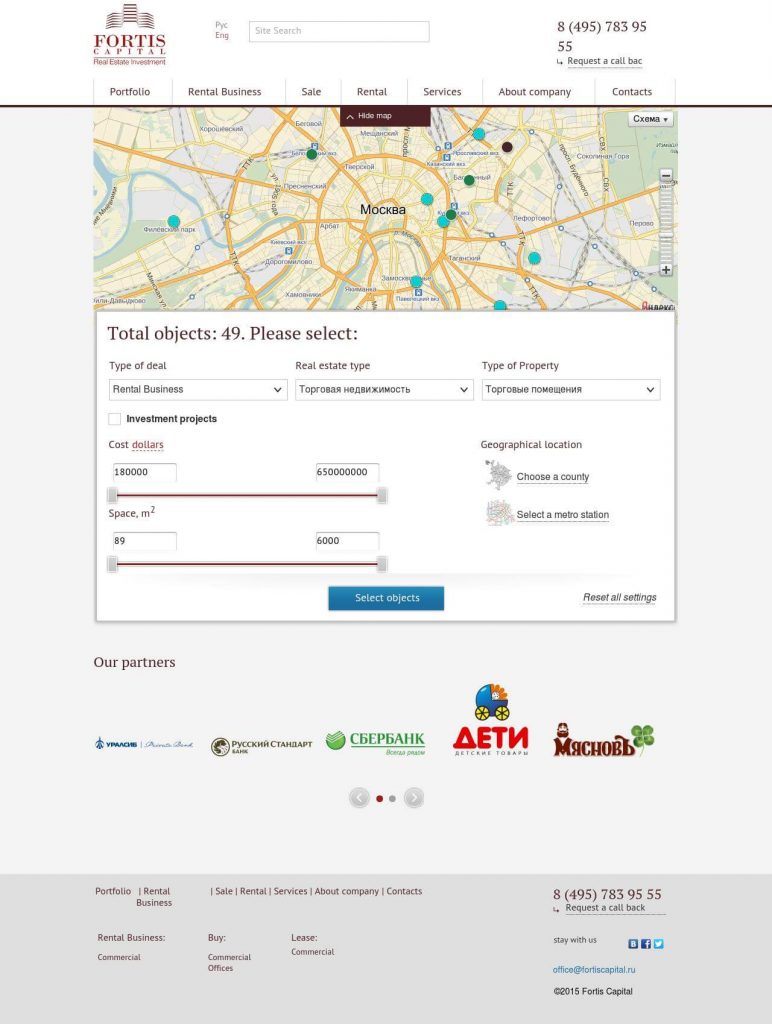This screenshot has width=772, height=1024.
Task: Click the Fortis Capital logo
Action: point(129,35)
